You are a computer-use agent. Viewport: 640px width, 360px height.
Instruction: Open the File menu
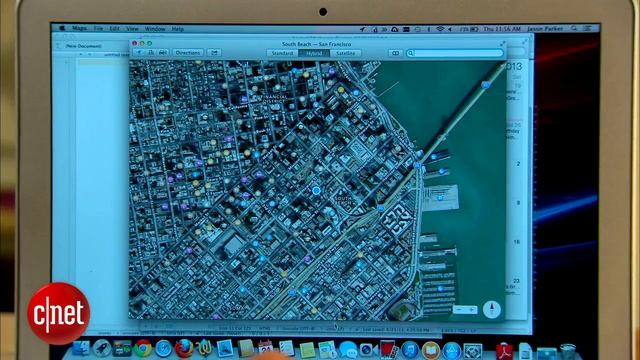pyautogui.click(x=98, y=29)
